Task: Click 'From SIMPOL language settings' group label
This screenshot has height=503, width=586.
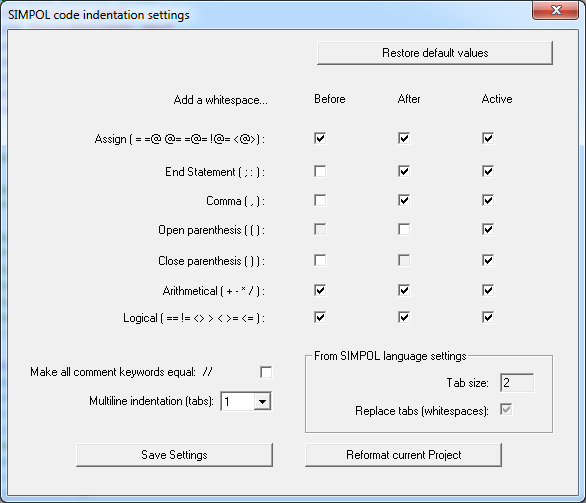Action: [x=390, y=356]
